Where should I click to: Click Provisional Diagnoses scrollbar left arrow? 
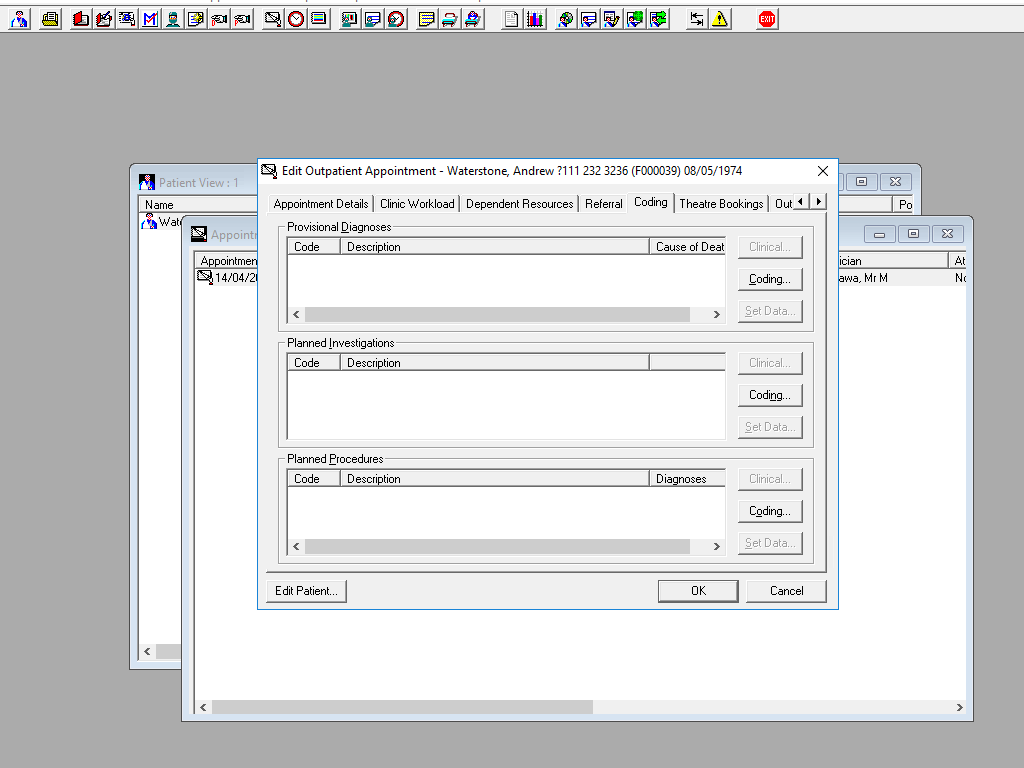pyautogui.click(x=296, y=314)
